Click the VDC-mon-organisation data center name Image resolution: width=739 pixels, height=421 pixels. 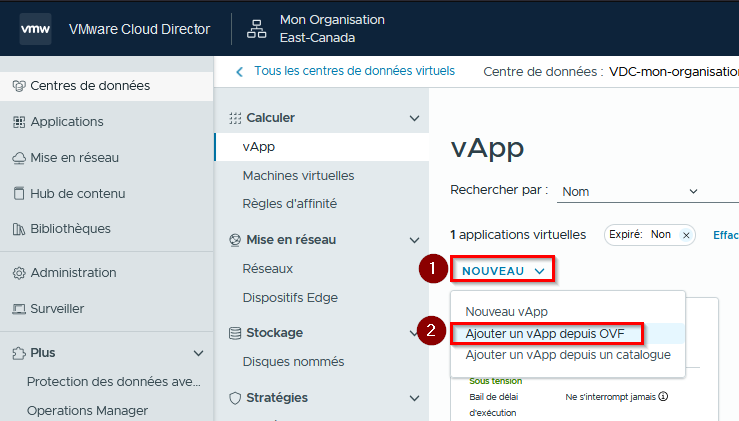pyautogui.click(x=674, y=72)
